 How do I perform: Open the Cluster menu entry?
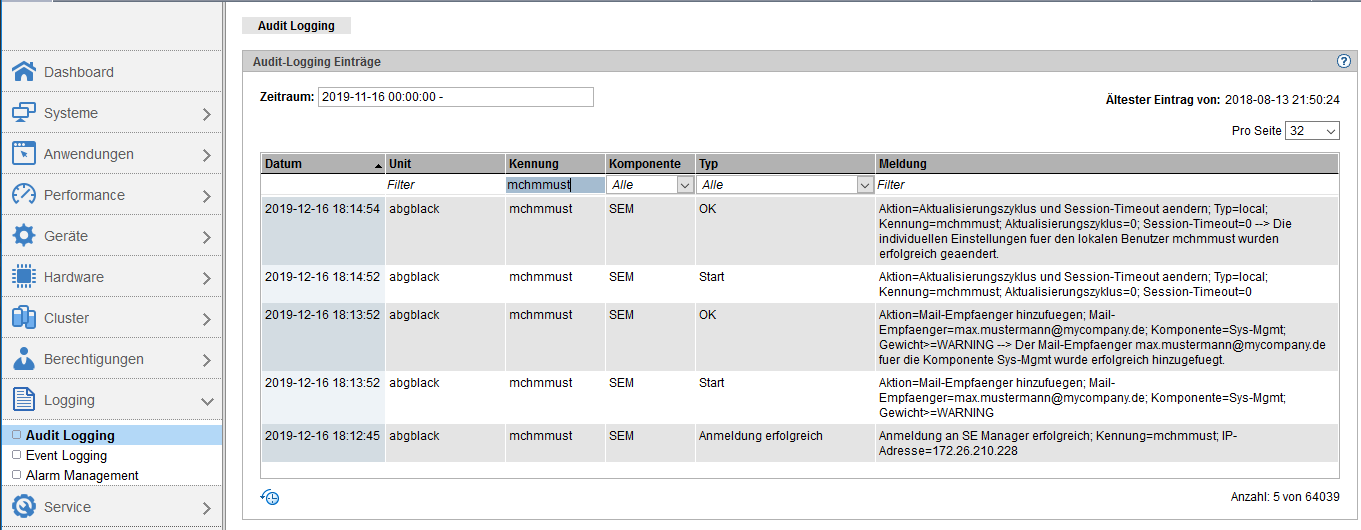coord(111,318)
